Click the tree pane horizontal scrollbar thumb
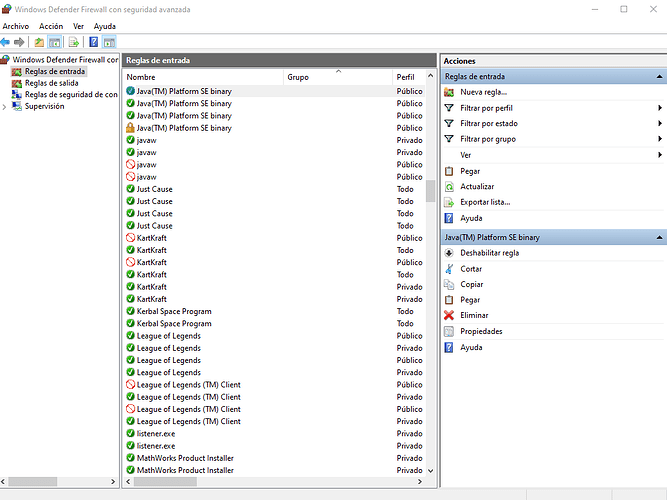 click(x=33, y=482)
